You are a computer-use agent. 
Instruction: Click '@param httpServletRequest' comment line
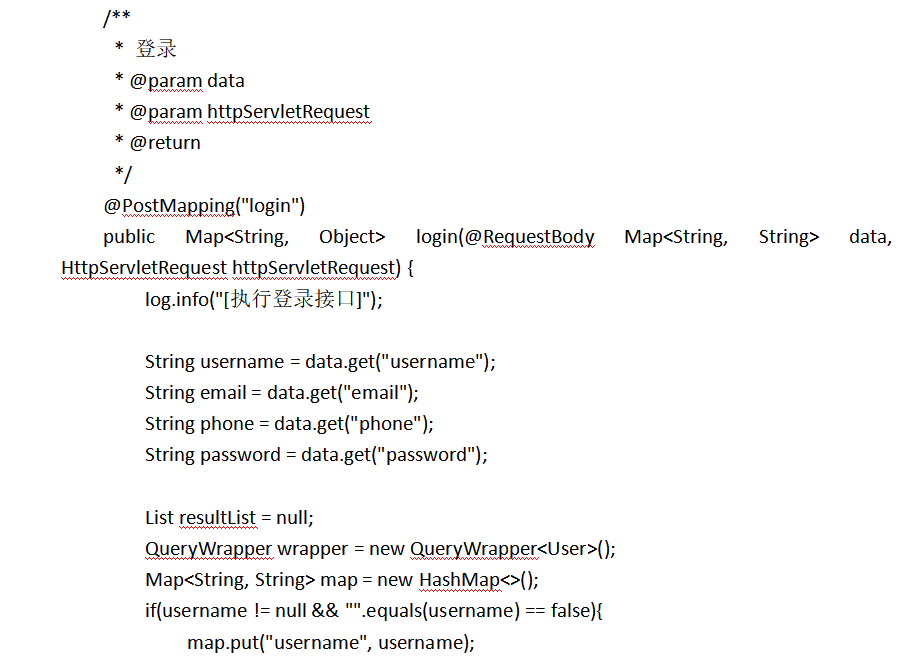coord(243,111)
